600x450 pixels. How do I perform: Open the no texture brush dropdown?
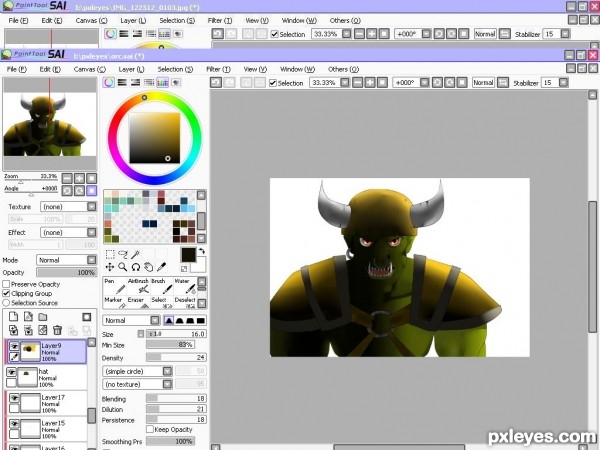point(137,384)
